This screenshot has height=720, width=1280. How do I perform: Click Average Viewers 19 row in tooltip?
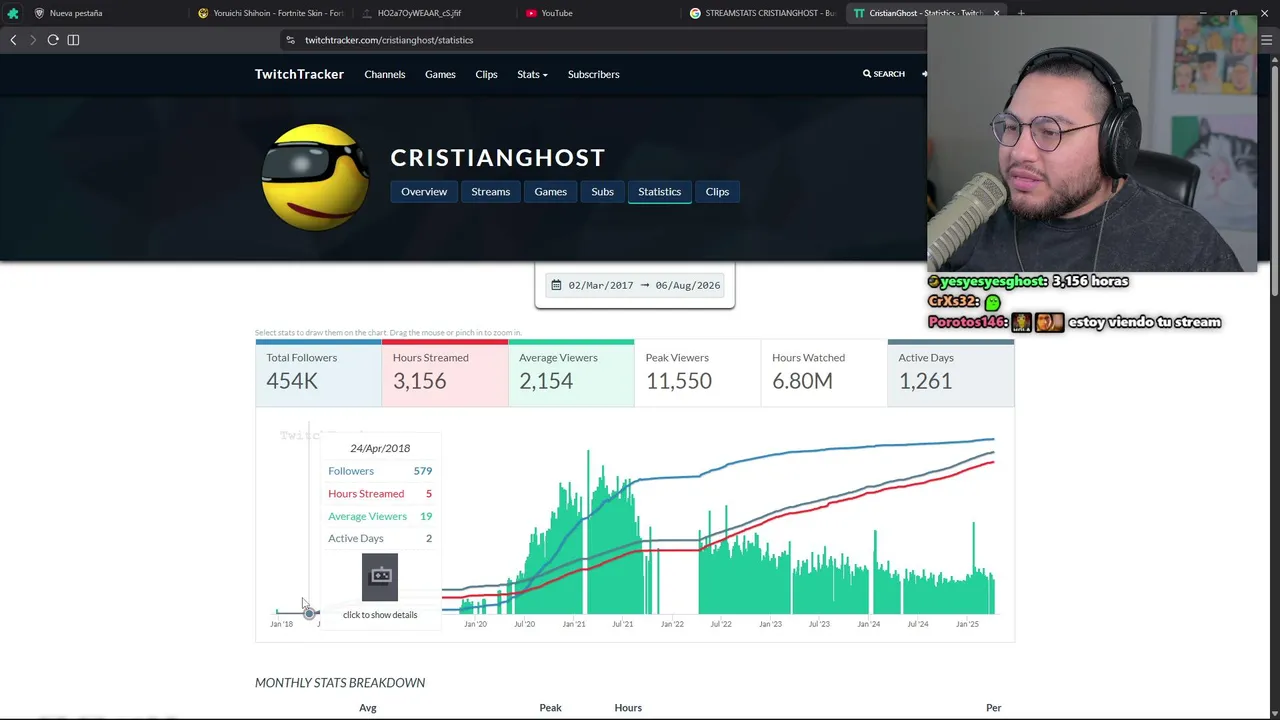(x=380, y=516)
